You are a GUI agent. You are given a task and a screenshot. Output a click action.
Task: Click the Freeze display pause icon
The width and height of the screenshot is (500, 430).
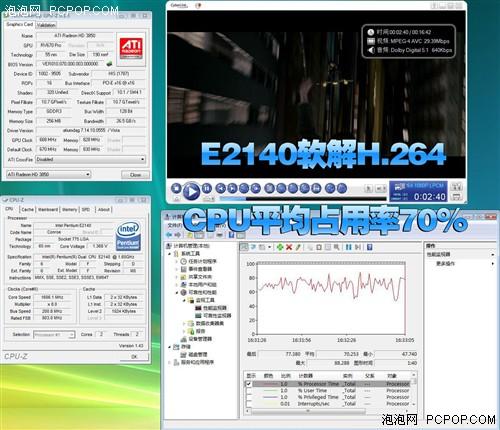click(348, 247)
